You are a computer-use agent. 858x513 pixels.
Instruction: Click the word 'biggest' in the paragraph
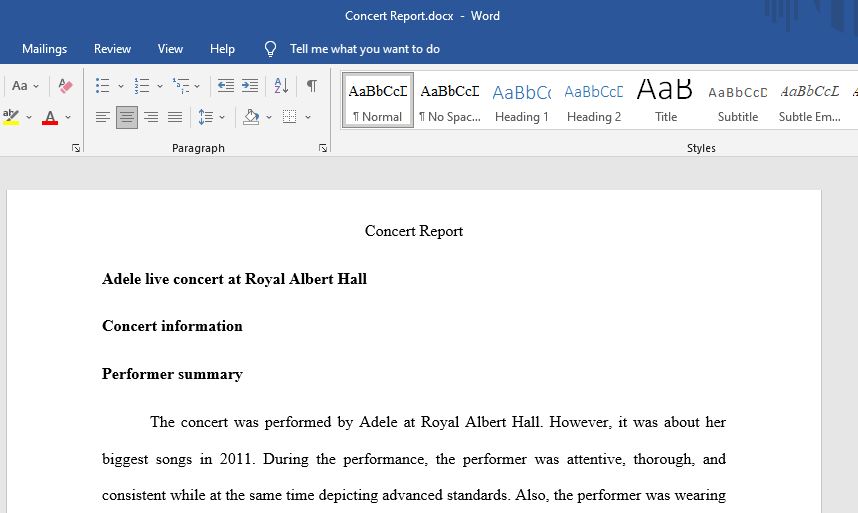tap(125, 459)
